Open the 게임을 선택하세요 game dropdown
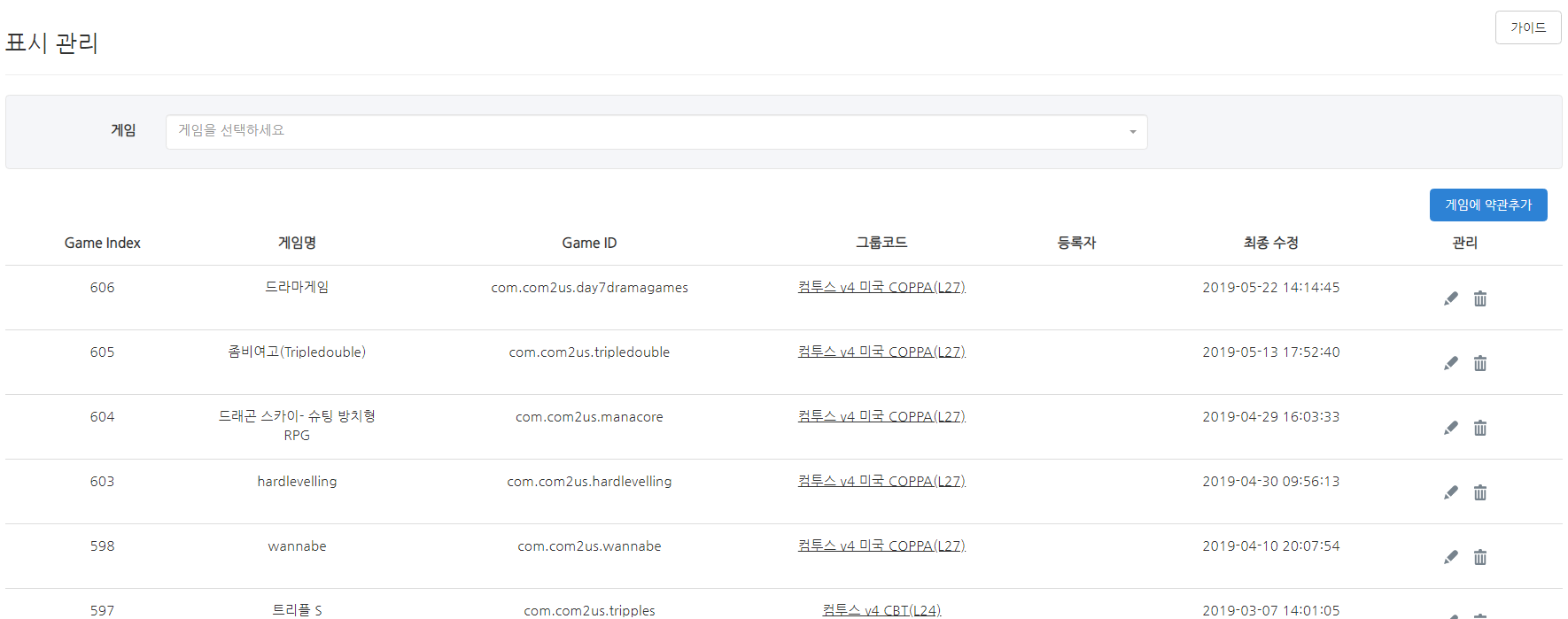Screen dimensions: 1568x619 656,132
